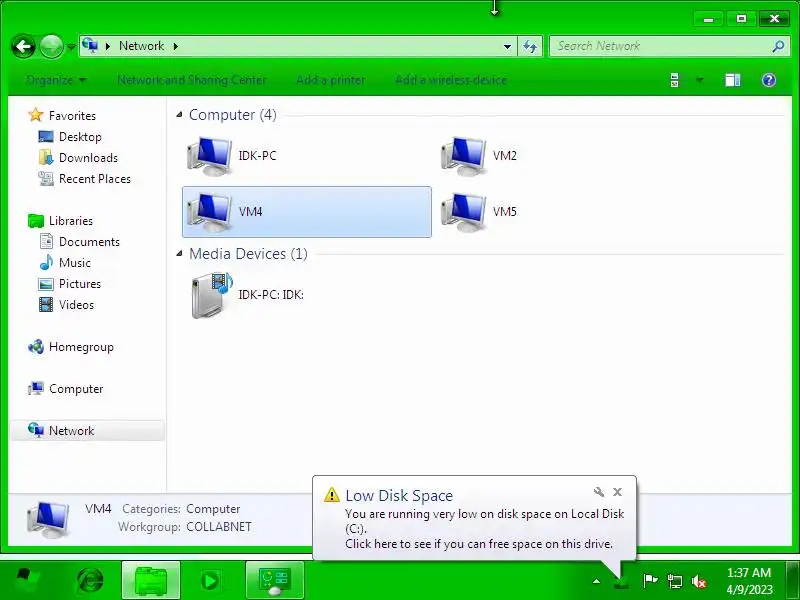This screenshot has width=800, height=600.
Task: Go back with the Back arrow button
Action: pos(23,46)
